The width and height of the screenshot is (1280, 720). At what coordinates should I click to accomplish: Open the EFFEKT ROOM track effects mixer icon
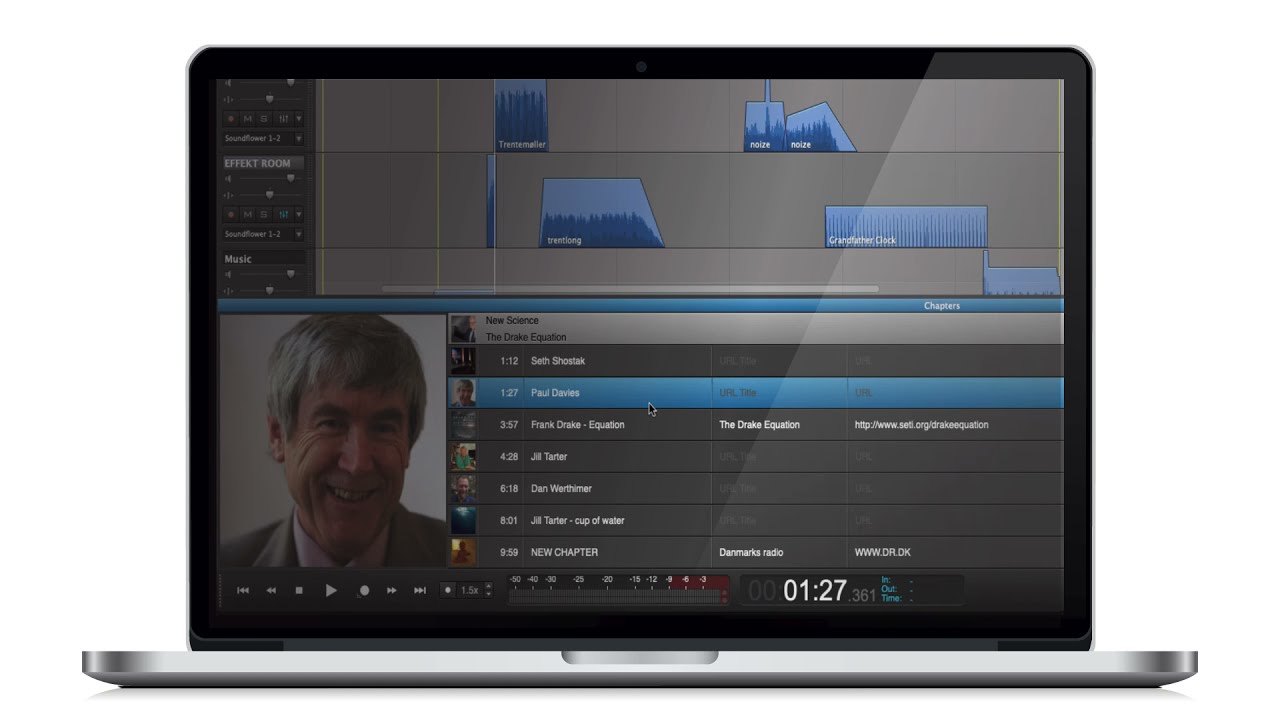click(283, 214)
